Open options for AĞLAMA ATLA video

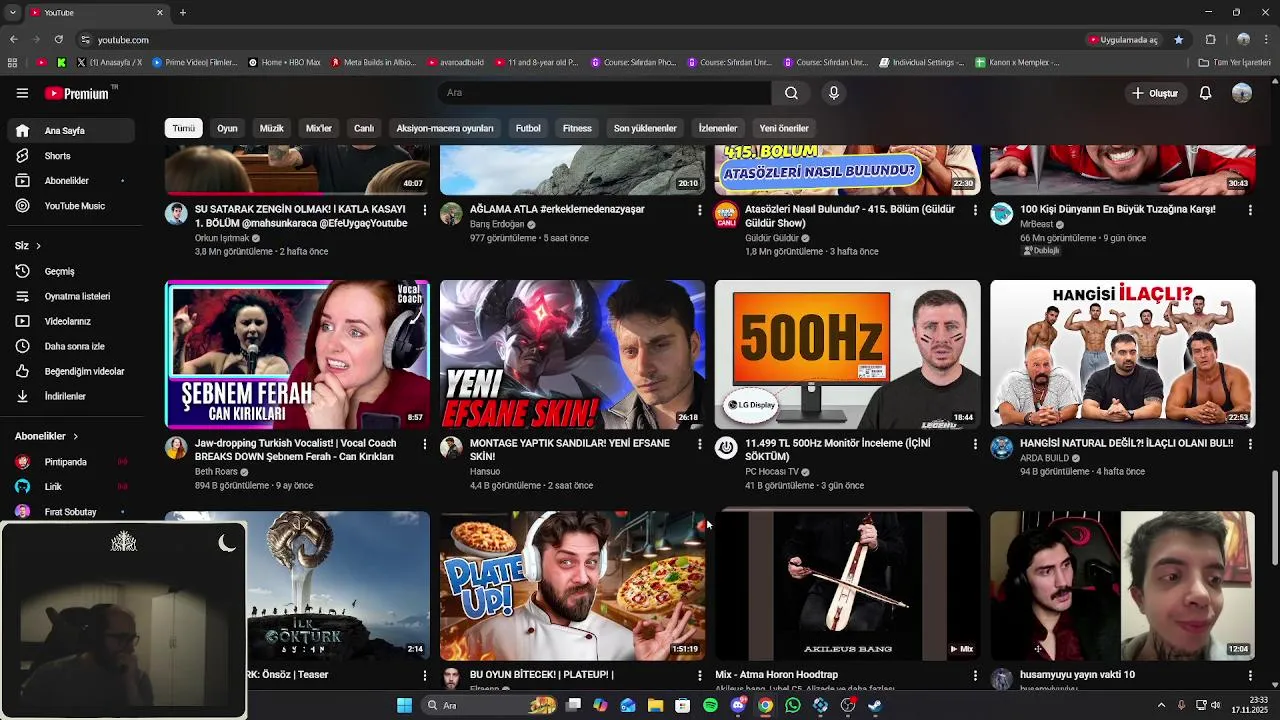pyautogui.click(x=700, y=210)
